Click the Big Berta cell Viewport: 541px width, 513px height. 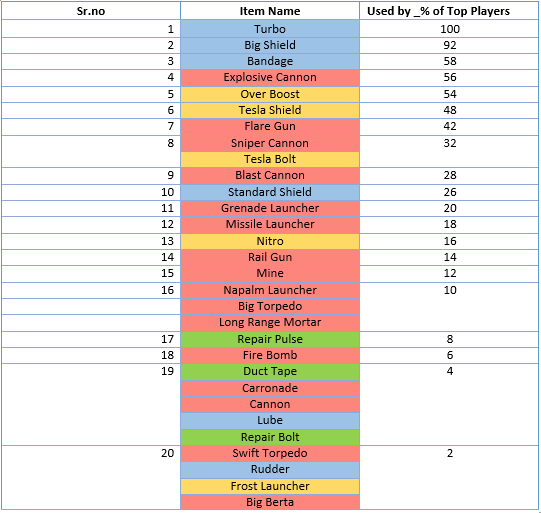coord(270,502)
